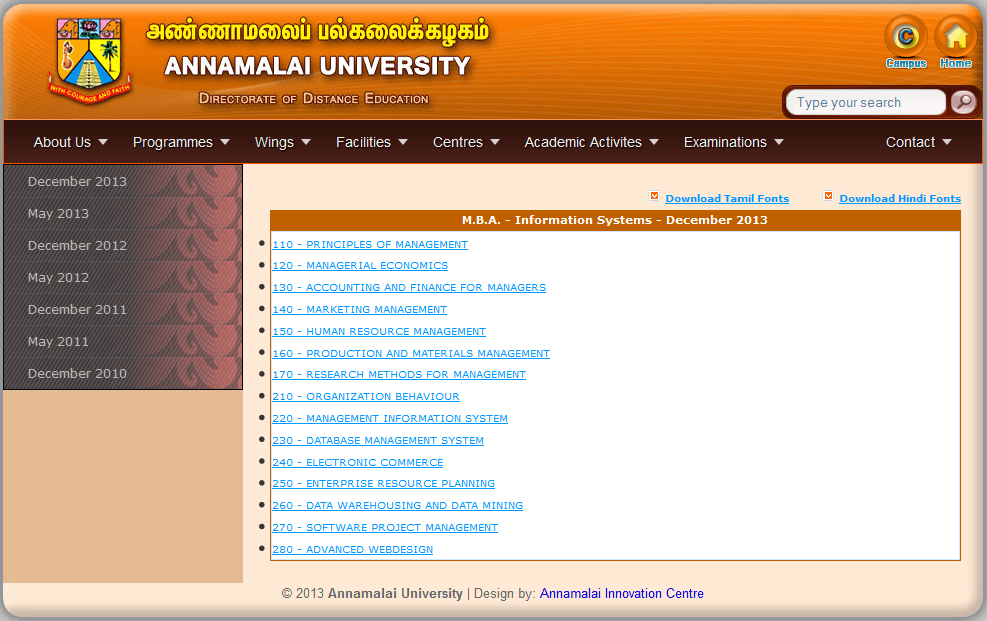Click the icon beside Download Hindi Fonts
Viewport: 987px width, 621px height.
tap(828, 196)
